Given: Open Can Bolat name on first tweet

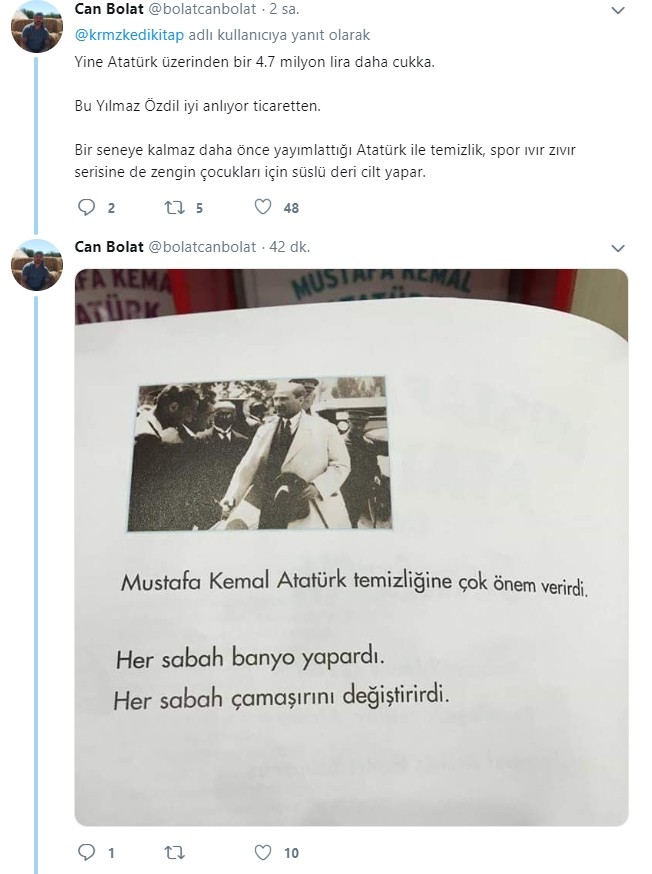Looking at the screenshot, I should tap(109, 9).
